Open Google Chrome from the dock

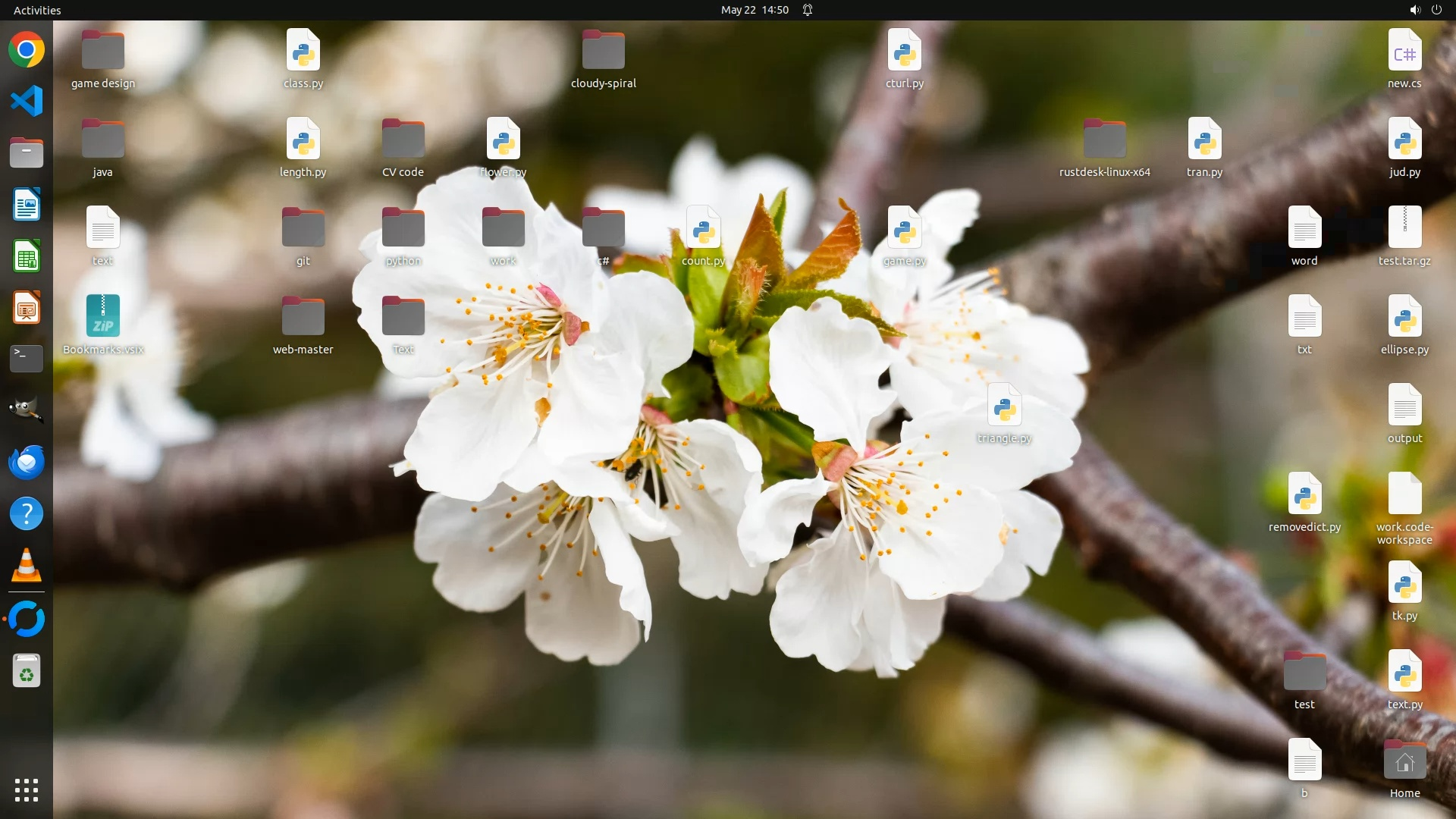point(27,50)
